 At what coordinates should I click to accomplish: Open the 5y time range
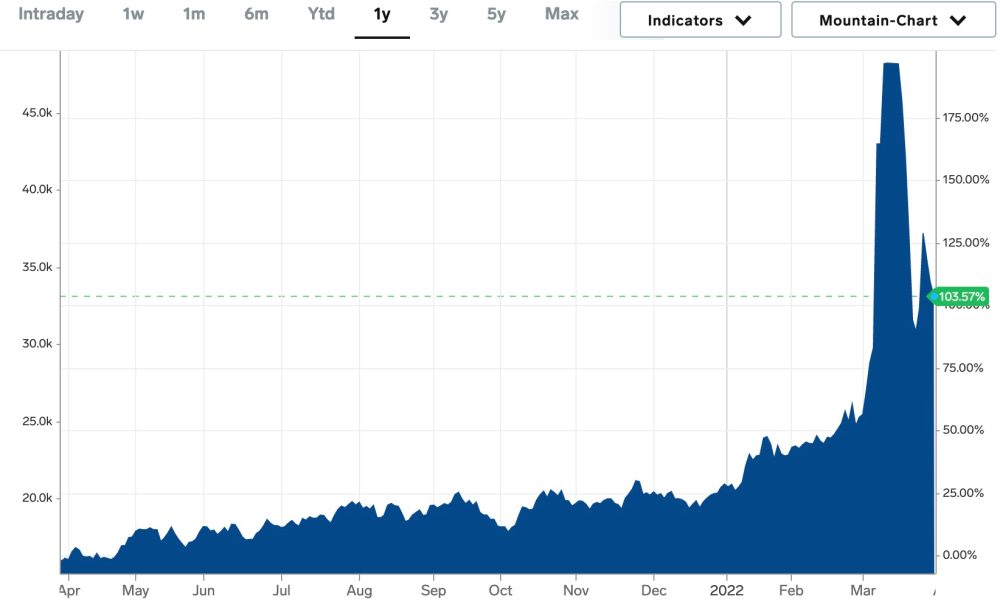tap(496, 15)
